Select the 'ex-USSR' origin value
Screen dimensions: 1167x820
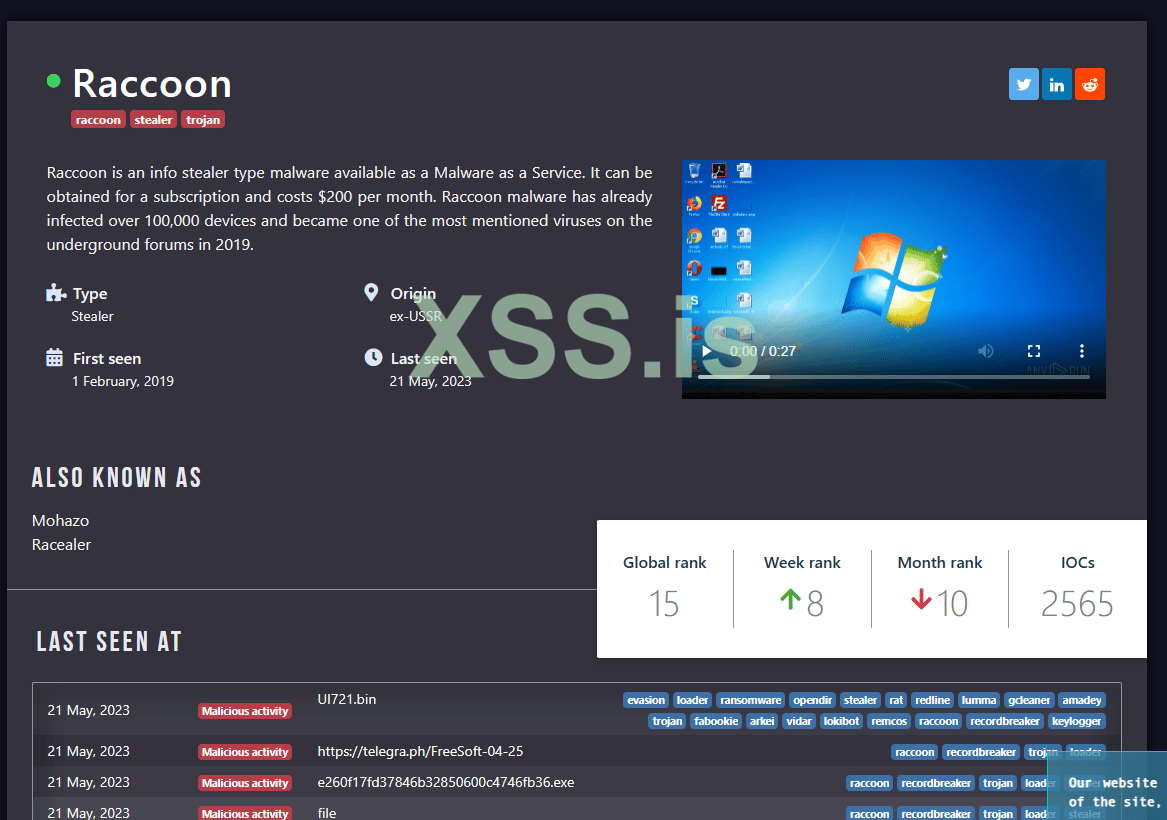[x=415, y=316]
